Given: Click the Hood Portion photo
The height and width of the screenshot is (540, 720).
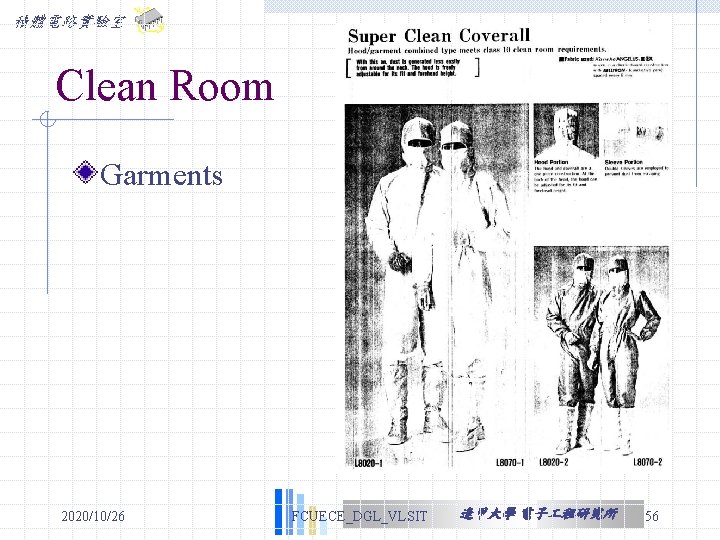Looking at the screenshot, I should point(566,131).
